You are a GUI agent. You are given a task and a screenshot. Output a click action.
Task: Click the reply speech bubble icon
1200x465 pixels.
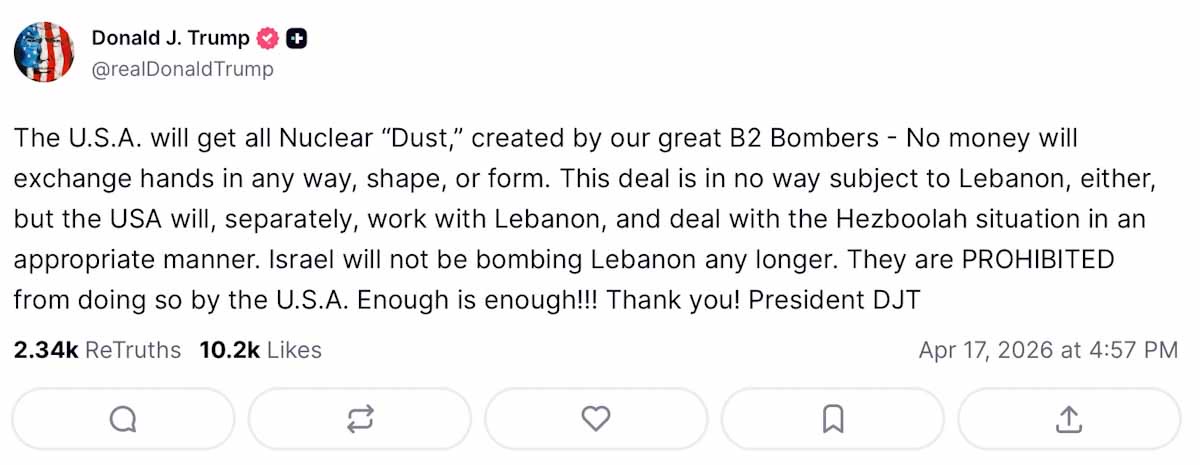coord(123,419)
